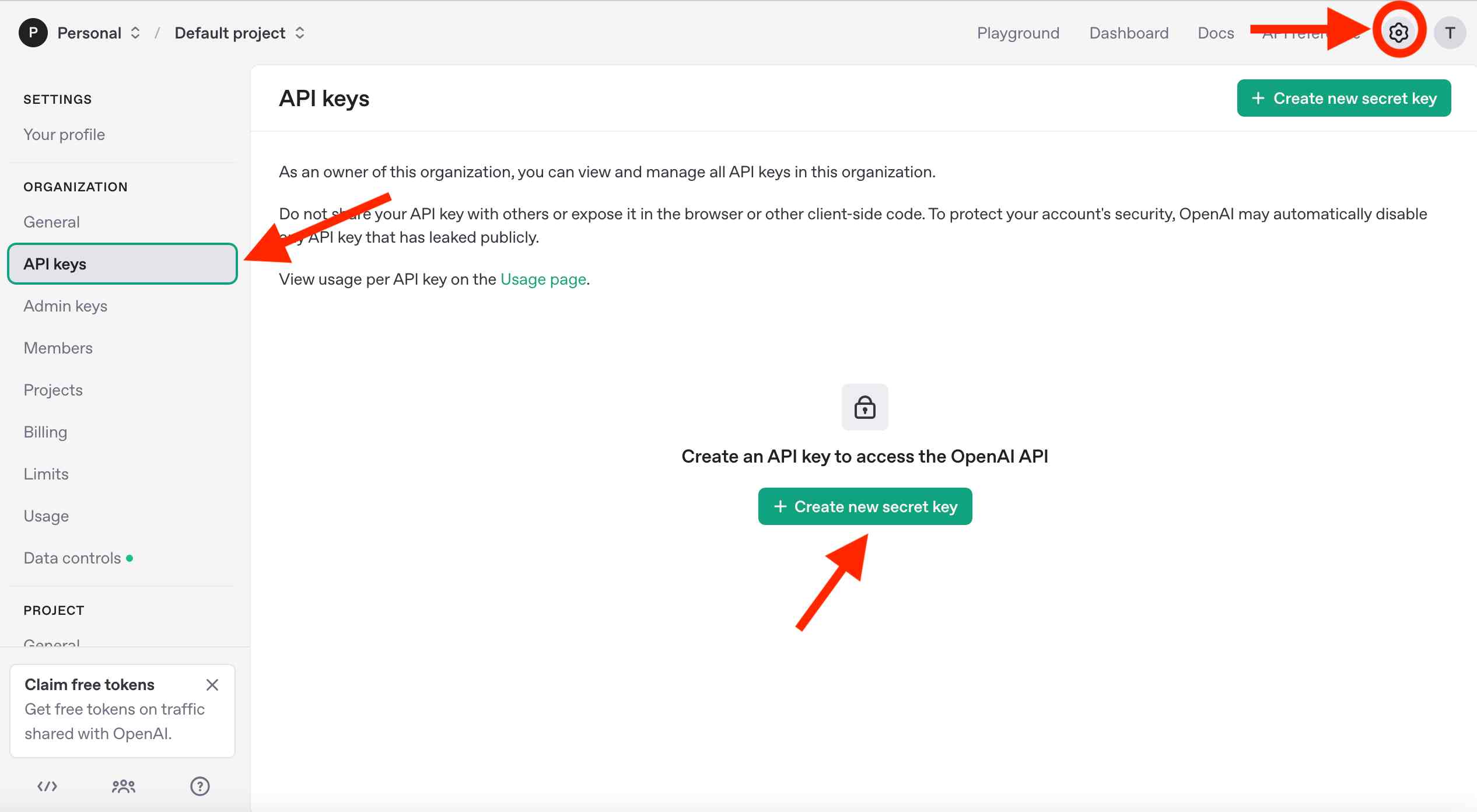Close the Claim free tokens card
1477x812 pixels.
tap(212, 685)
